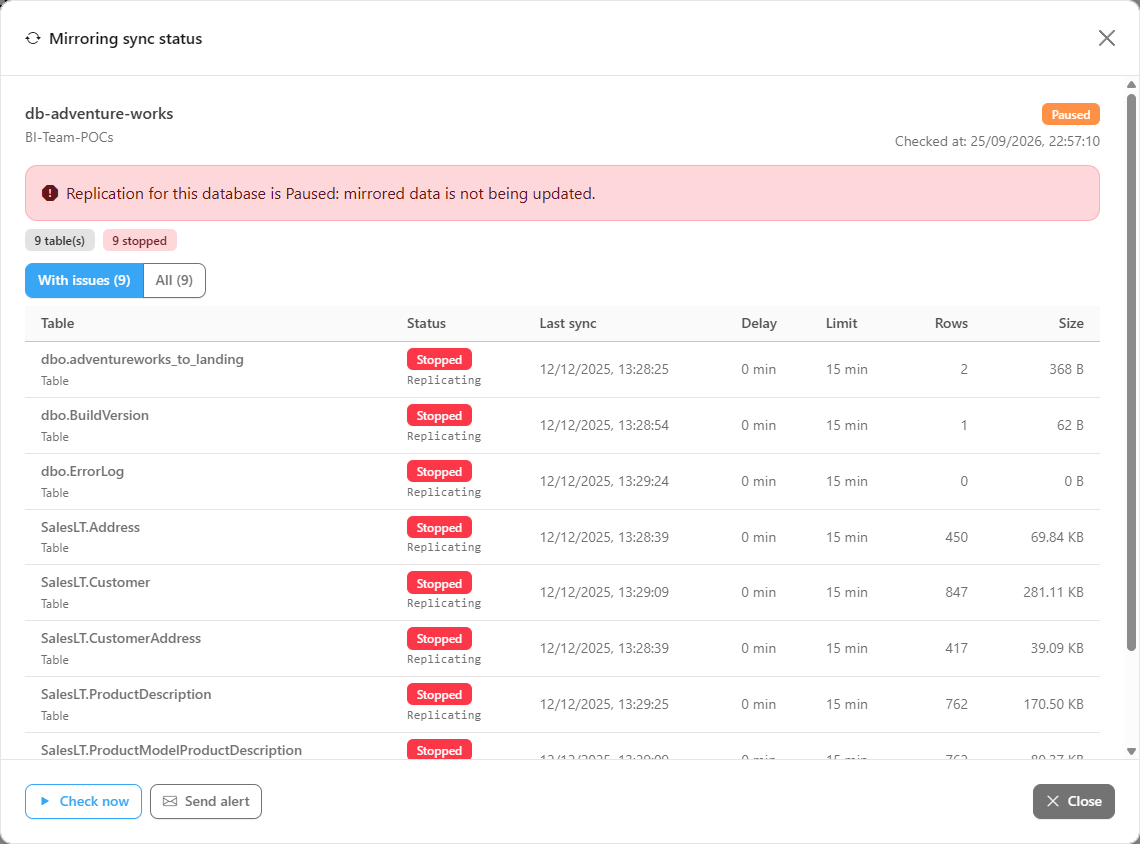Screen dimensions: 1140x844
Task: Click the BI-Team-POCs workspace label
Action: click(x=69, y=137)
